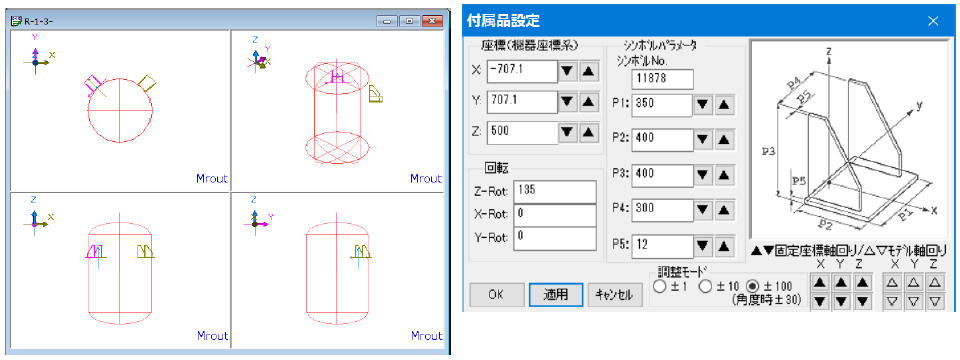Click the model Y axis up triangle
Screen dimensions: 960x360
(913, 282)
